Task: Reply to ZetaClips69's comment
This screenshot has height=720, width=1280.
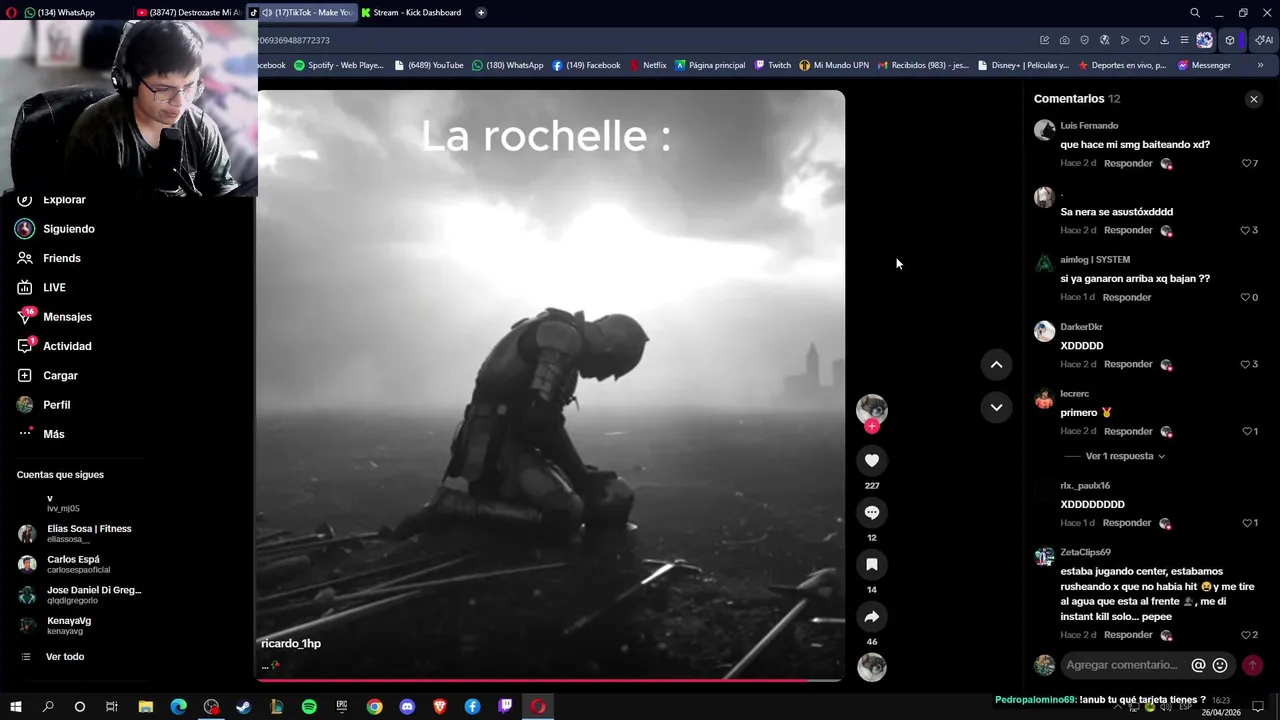Action: click(1128, 635)
